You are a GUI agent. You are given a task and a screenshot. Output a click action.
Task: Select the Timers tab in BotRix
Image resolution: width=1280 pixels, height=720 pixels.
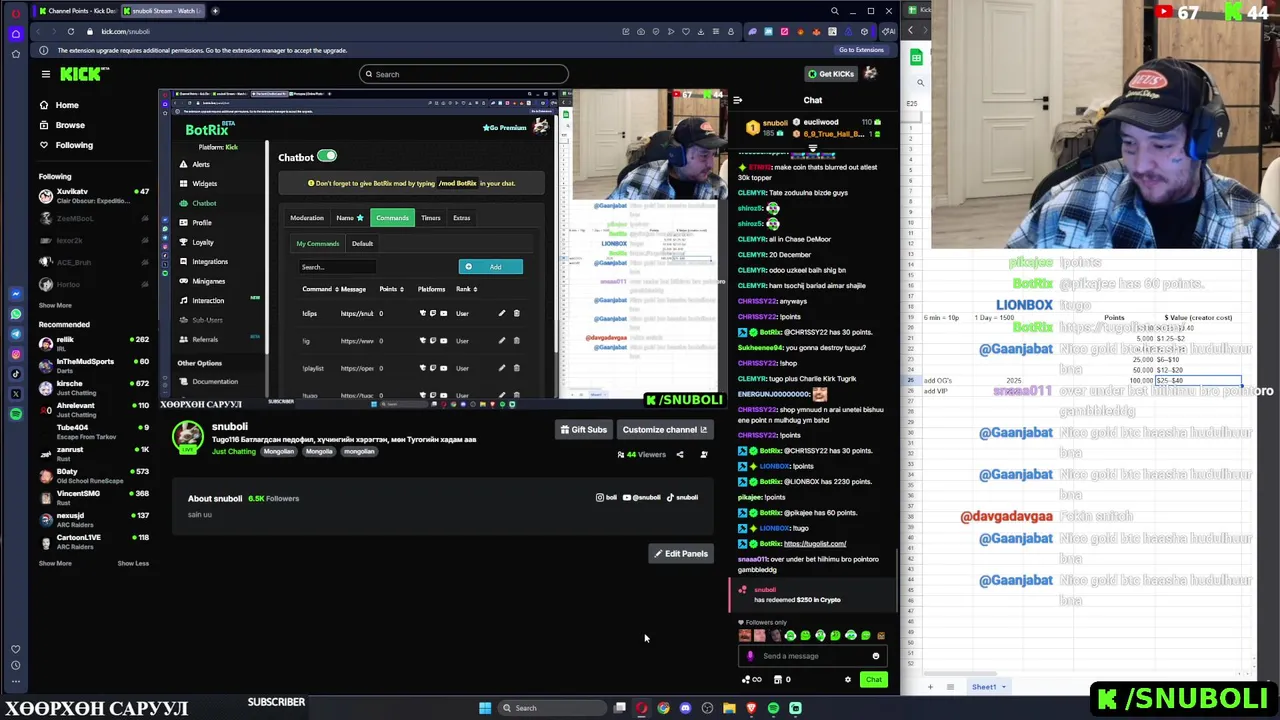(431, 218)
